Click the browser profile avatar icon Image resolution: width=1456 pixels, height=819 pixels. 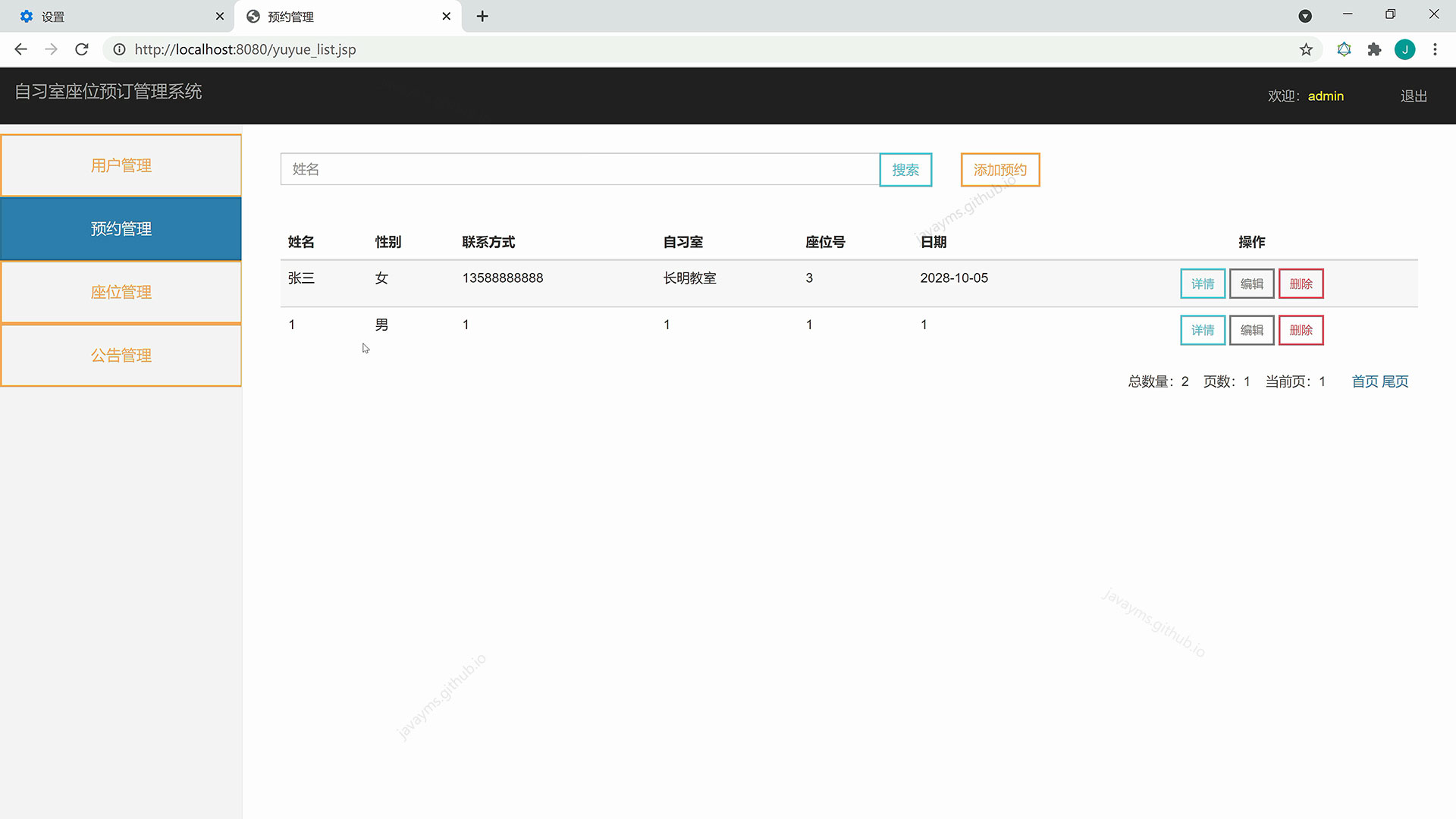pyautogui.click(x=1405, y=49)
